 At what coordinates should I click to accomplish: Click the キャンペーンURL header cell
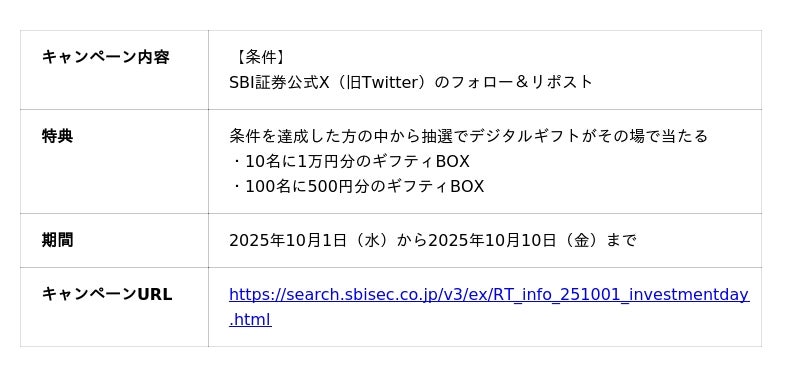tap(114, 307)
